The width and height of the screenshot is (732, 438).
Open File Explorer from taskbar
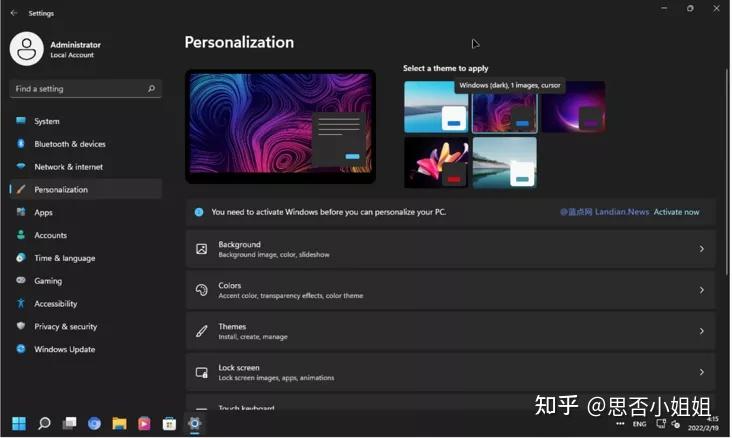click(x=120, y=423)
